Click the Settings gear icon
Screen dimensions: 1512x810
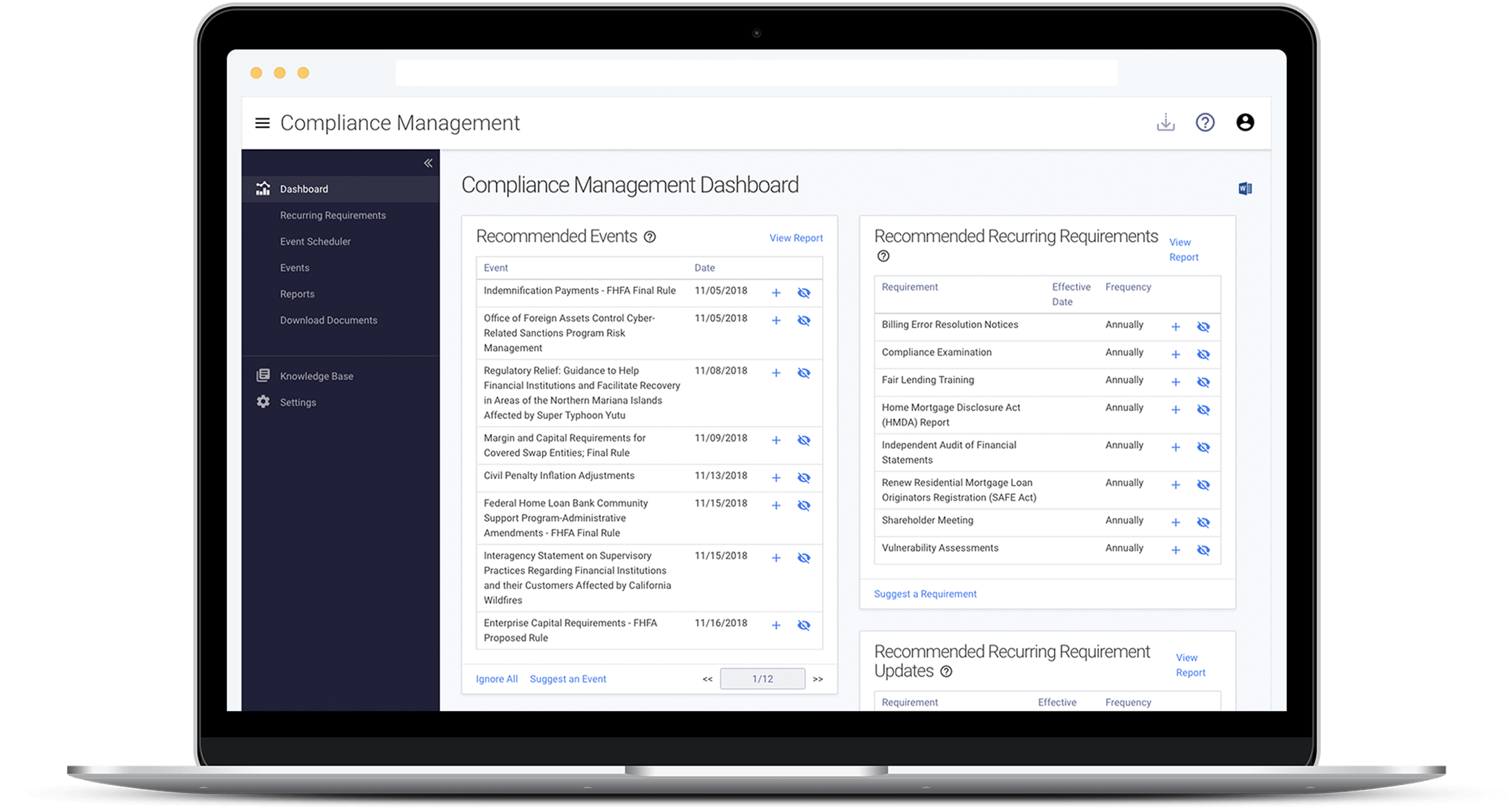click(263, 402)
